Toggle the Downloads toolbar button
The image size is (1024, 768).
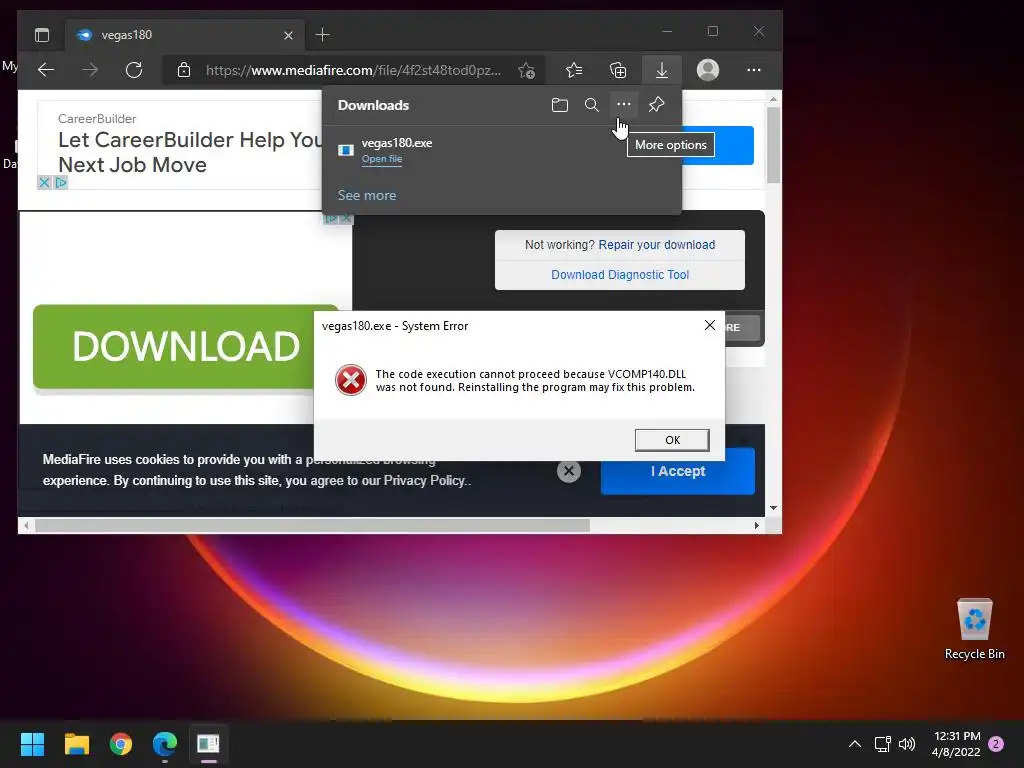pyautogui.click(x=662, y=70)
